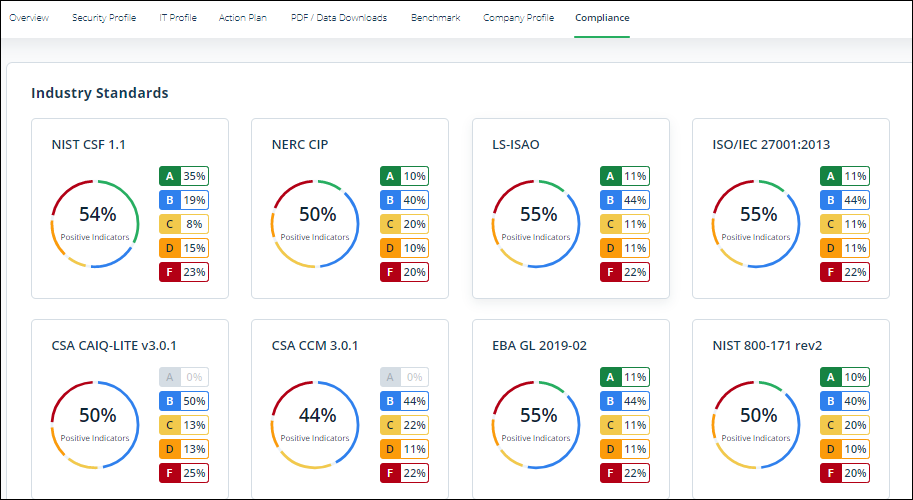Click ISO/IEC 27001:2013 grade C badge
The image size is (913, 500).
point(844,224)
